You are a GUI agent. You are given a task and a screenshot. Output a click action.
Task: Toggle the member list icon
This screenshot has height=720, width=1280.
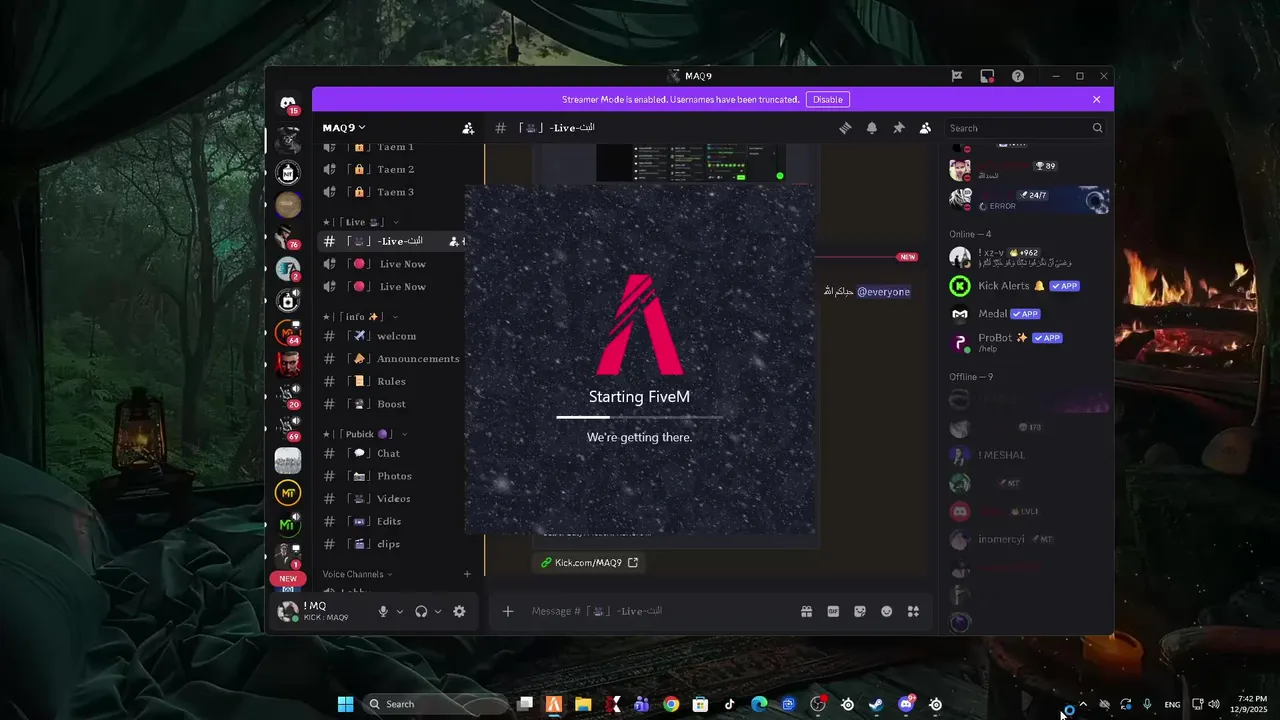[x=925, y=128]
